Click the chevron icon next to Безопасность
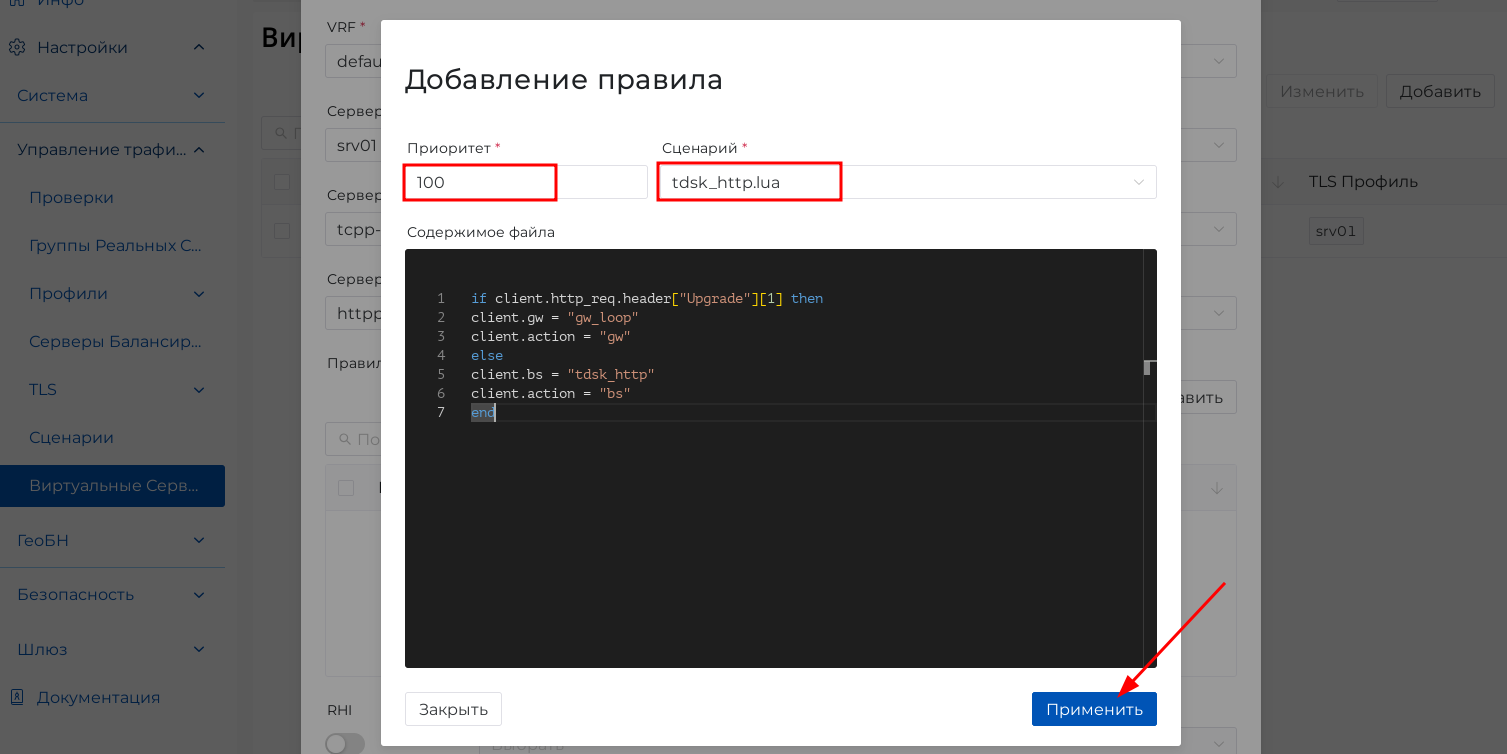This screenshot has height=754, width=1507. pyautogui.click(x=199, y=595)
